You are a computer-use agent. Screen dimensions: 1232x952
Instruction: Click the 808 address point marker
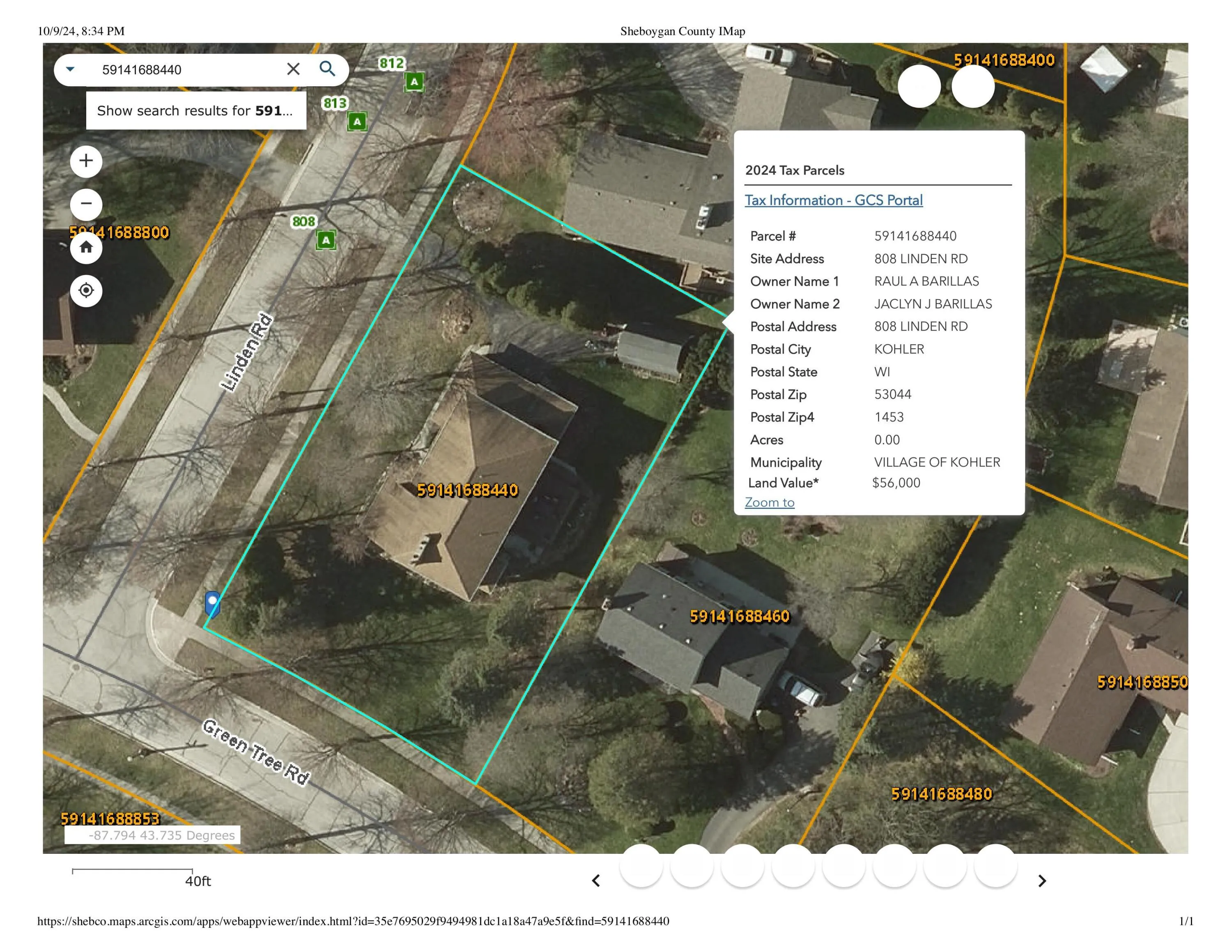point(326,240)
